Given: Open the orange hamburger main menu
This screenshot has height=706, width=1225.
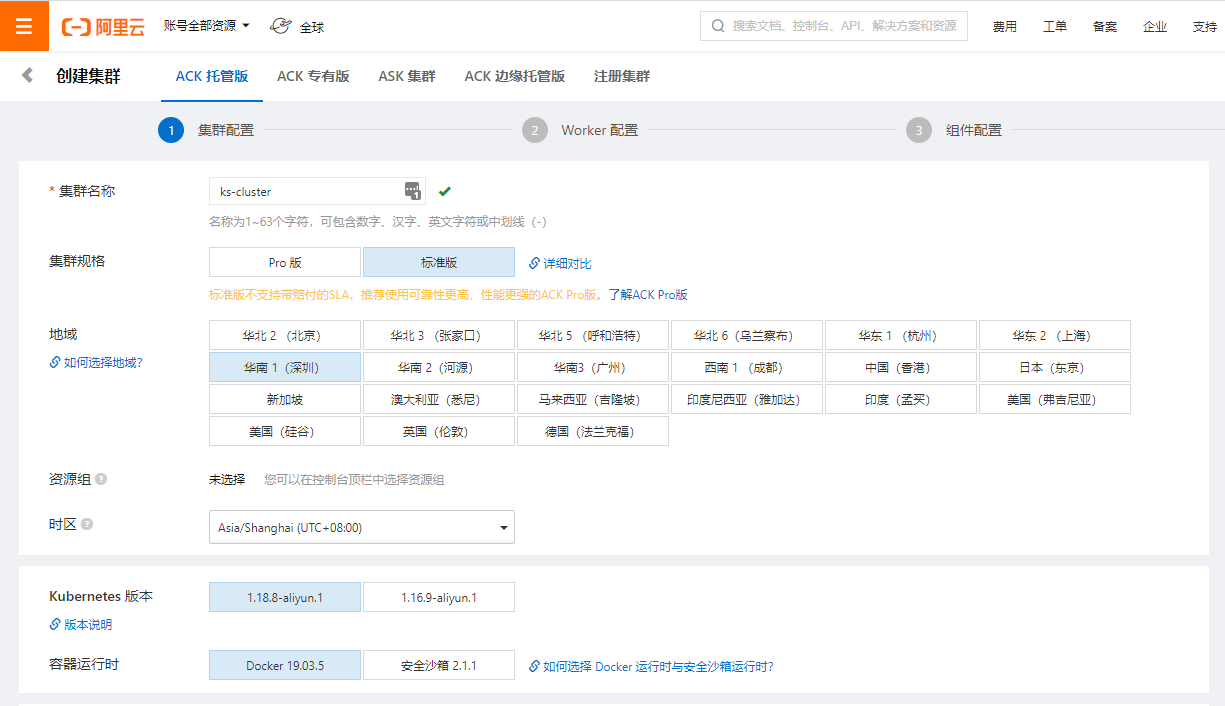Looking at the screenshot, I should 24,26.
